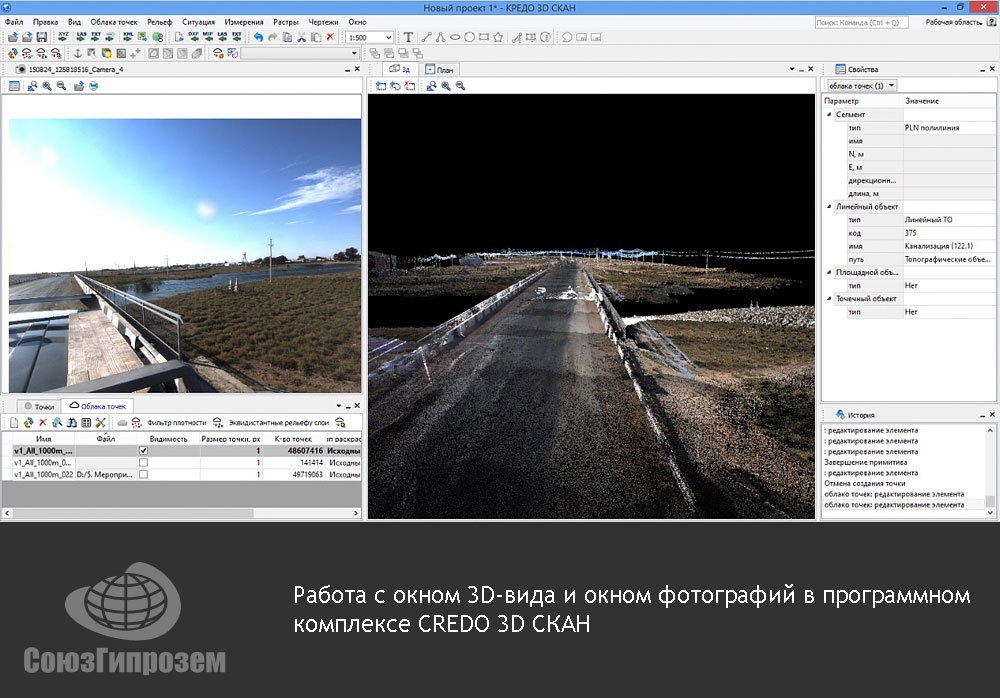Screen dimensions: 1000x698
Task: Check visibility for the cloud with 141414 points
Action: [x=143, y=463]
